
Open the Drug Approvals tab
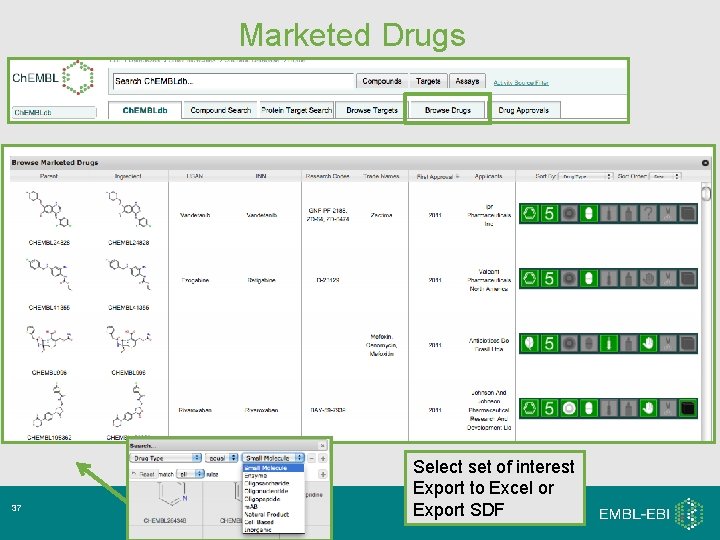pyautogui.click(x=523, y=110)
